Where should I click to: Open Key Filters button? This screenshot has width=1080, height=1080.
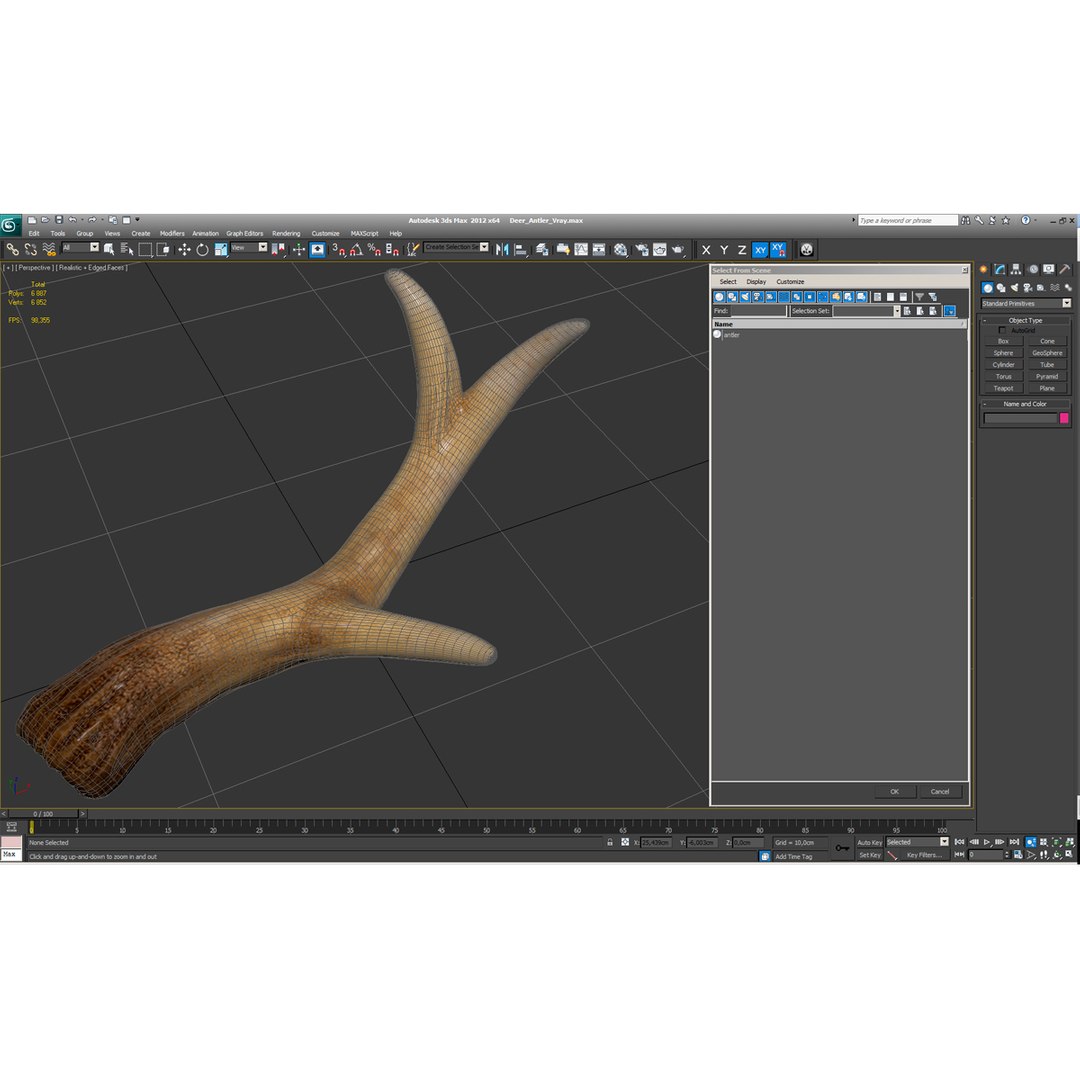point(924,855)
